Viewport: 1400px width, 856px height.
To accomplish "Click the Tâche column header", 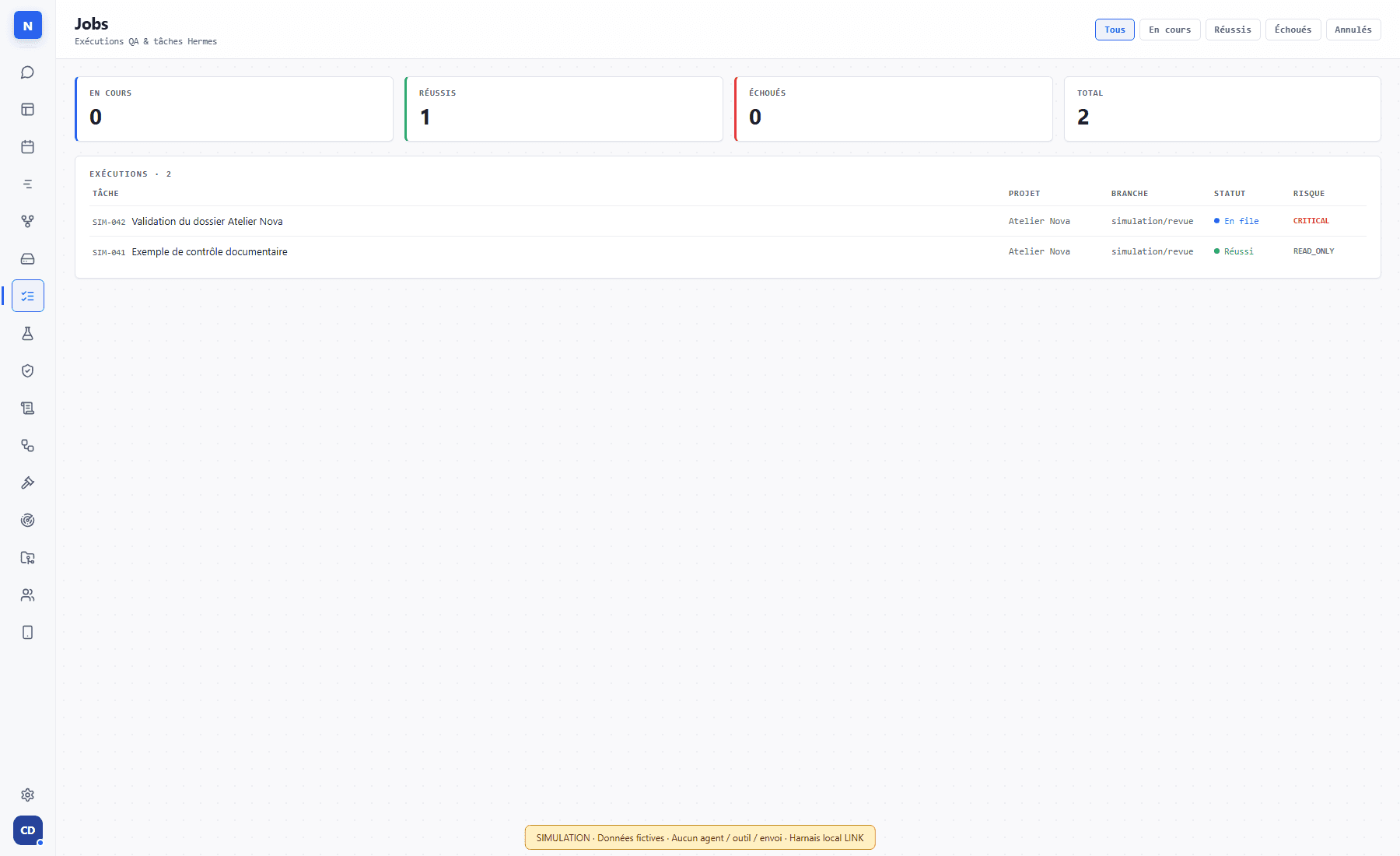I will 106,194.
